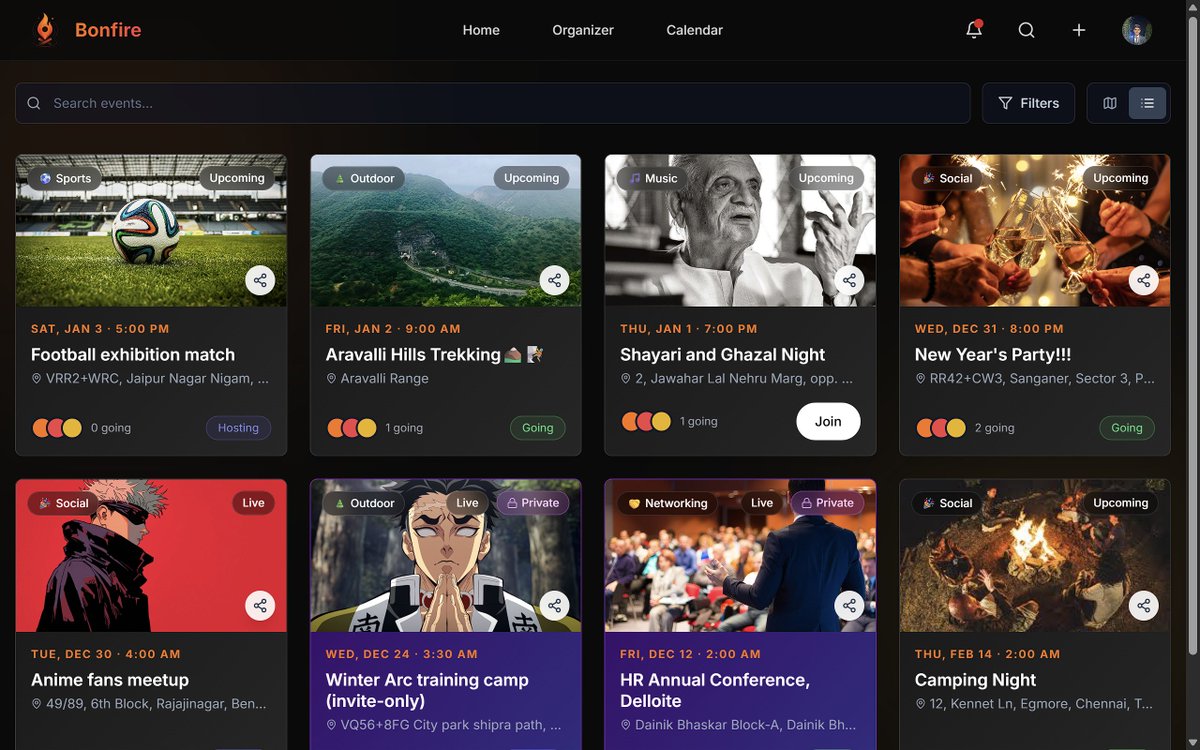This screenshot has height=750, width=1200.
Task: Open the user profile avatar
Action: pos(1137,30)
